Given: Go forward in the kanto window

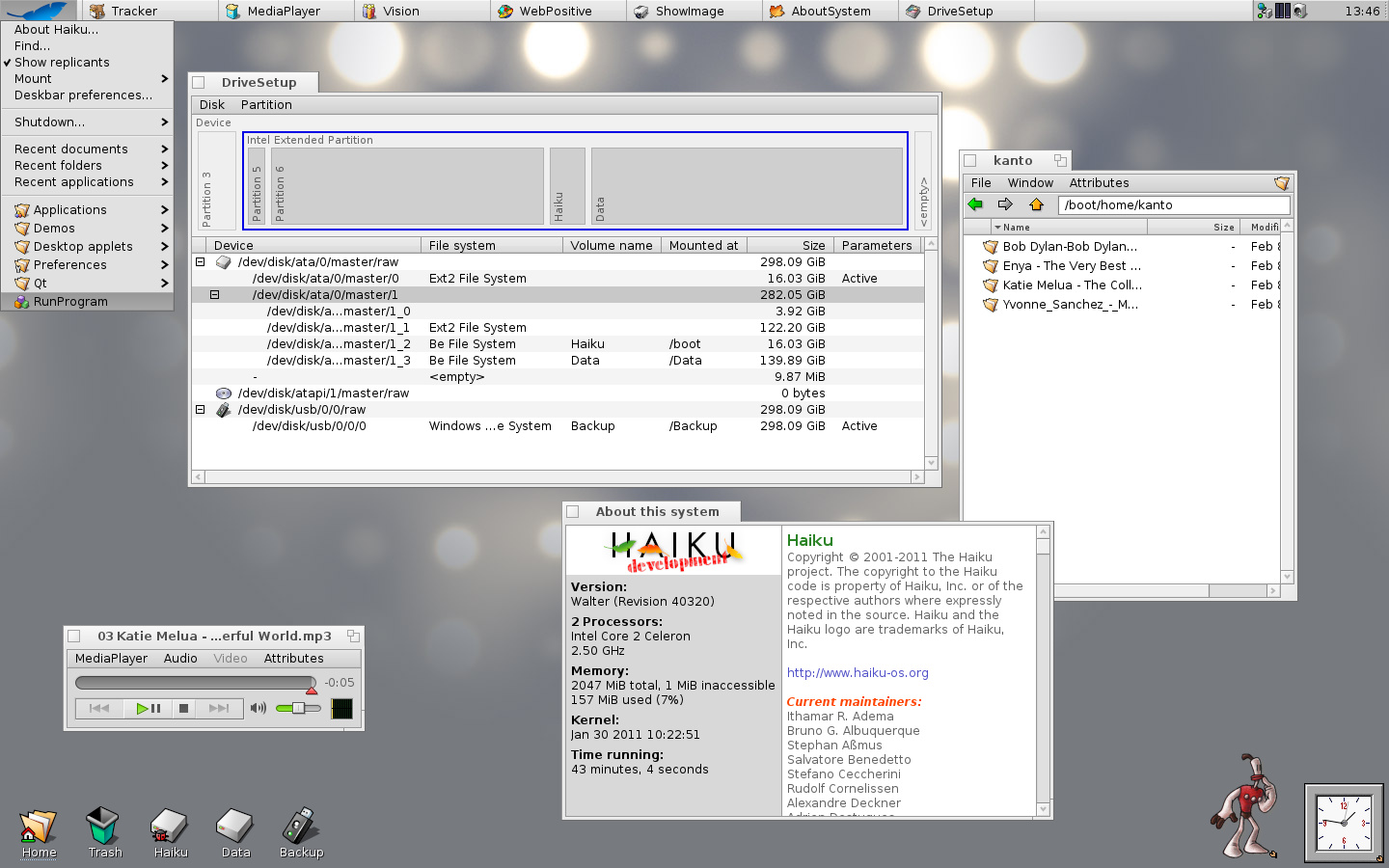Looking at the screenshot, I should pyautogui.click(x=1005, y=204).
